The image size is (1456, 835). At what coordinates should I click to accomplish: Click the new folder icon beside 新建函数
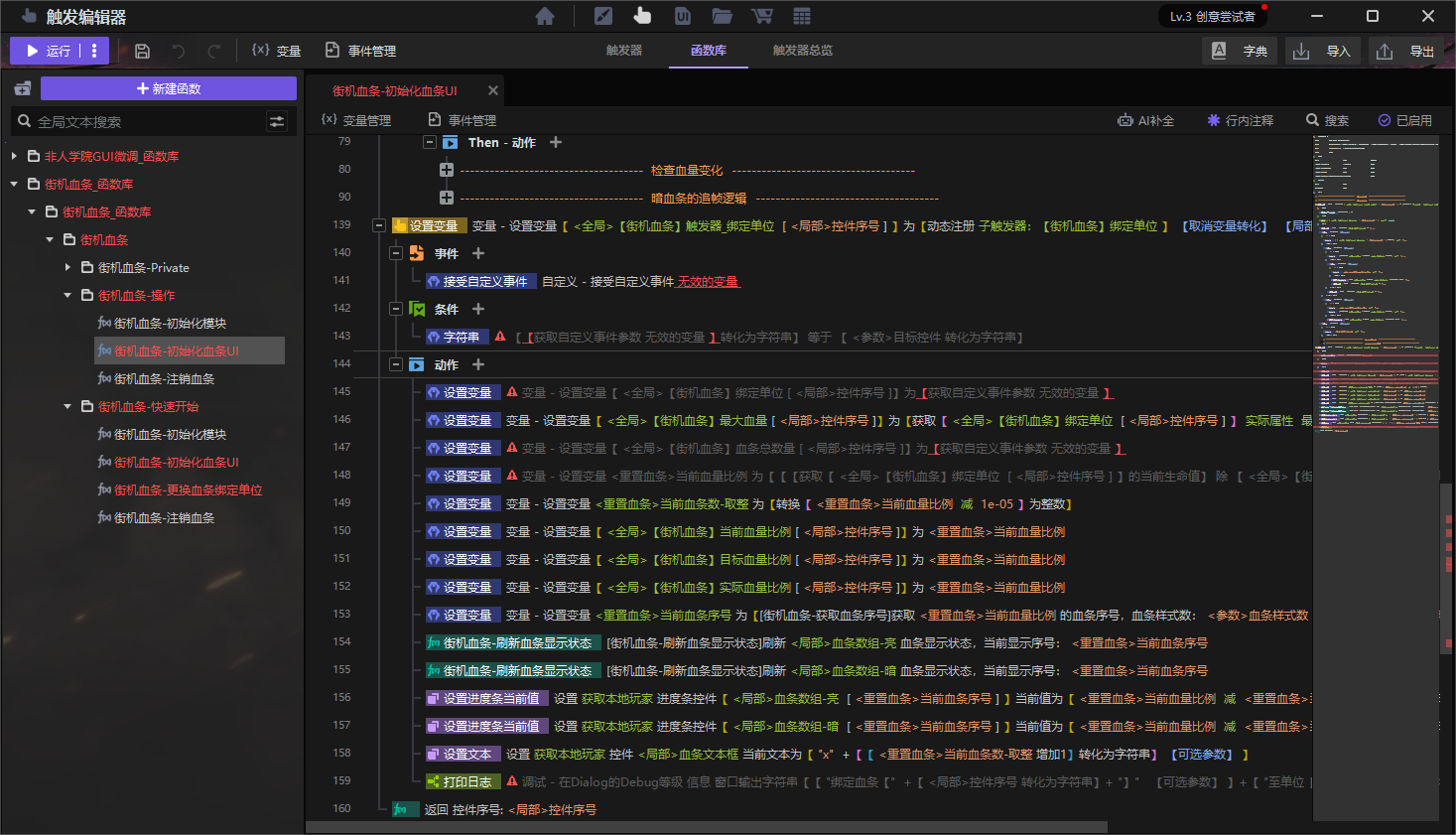tap(22, 88)
